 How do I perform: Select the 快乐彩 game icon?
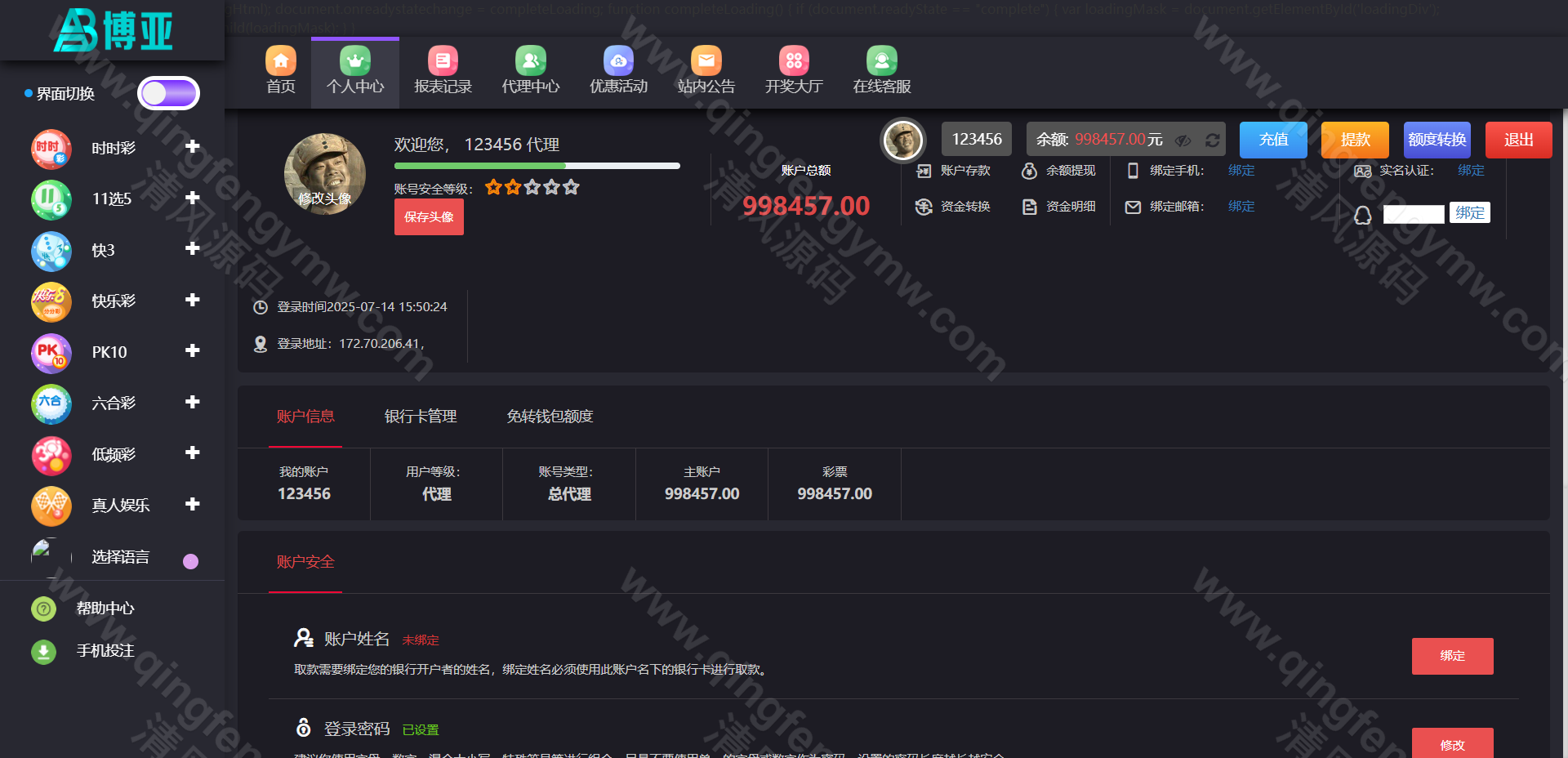pos(51,301)
